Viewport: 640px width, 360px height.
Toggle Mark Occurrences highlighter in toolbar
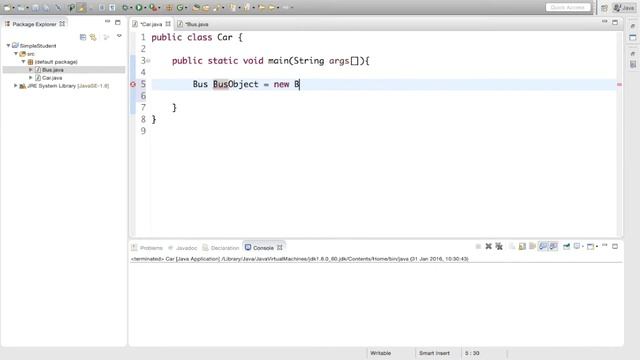coord(81,7)
